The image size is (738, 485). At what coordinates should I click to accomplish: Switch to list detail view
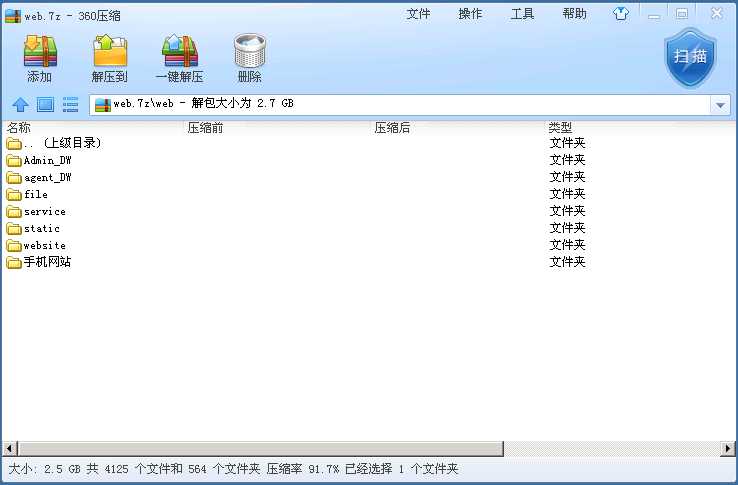coord(70,104)
